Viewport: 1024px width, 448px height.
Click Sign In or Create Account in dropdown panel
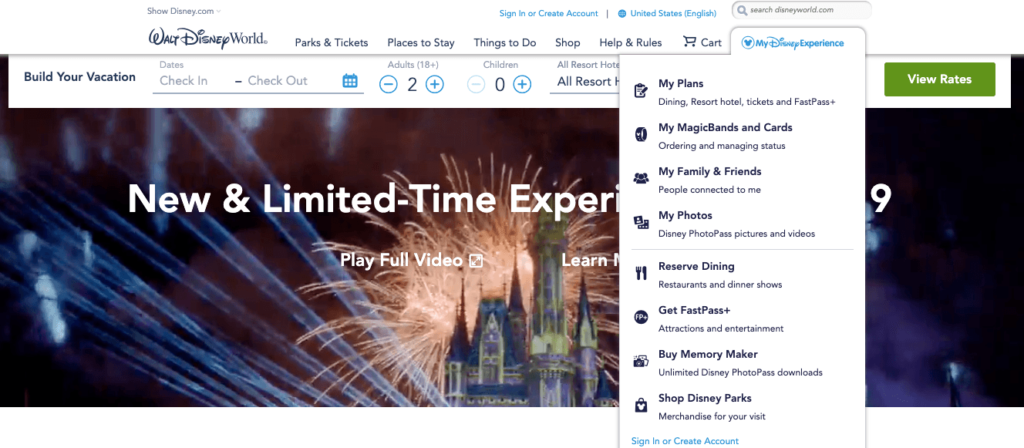tap(685, 441)
